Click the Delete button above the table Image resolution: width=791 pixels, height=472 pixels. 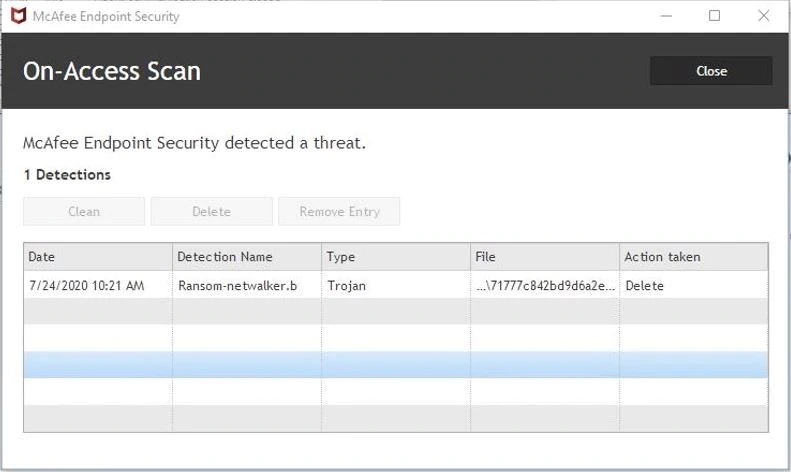pos(211,211)
